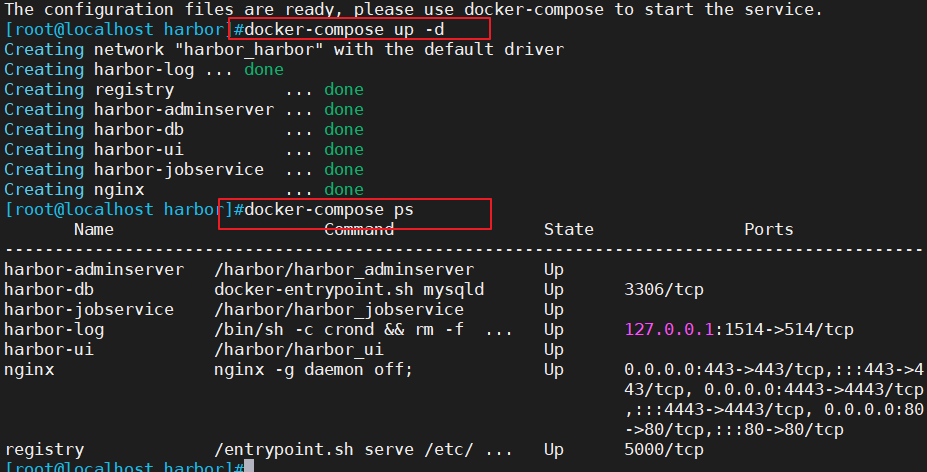Image resolution: width=927 pixels, height=472 pixels.
Task: Click the Name column header
Action: (94, 230)
